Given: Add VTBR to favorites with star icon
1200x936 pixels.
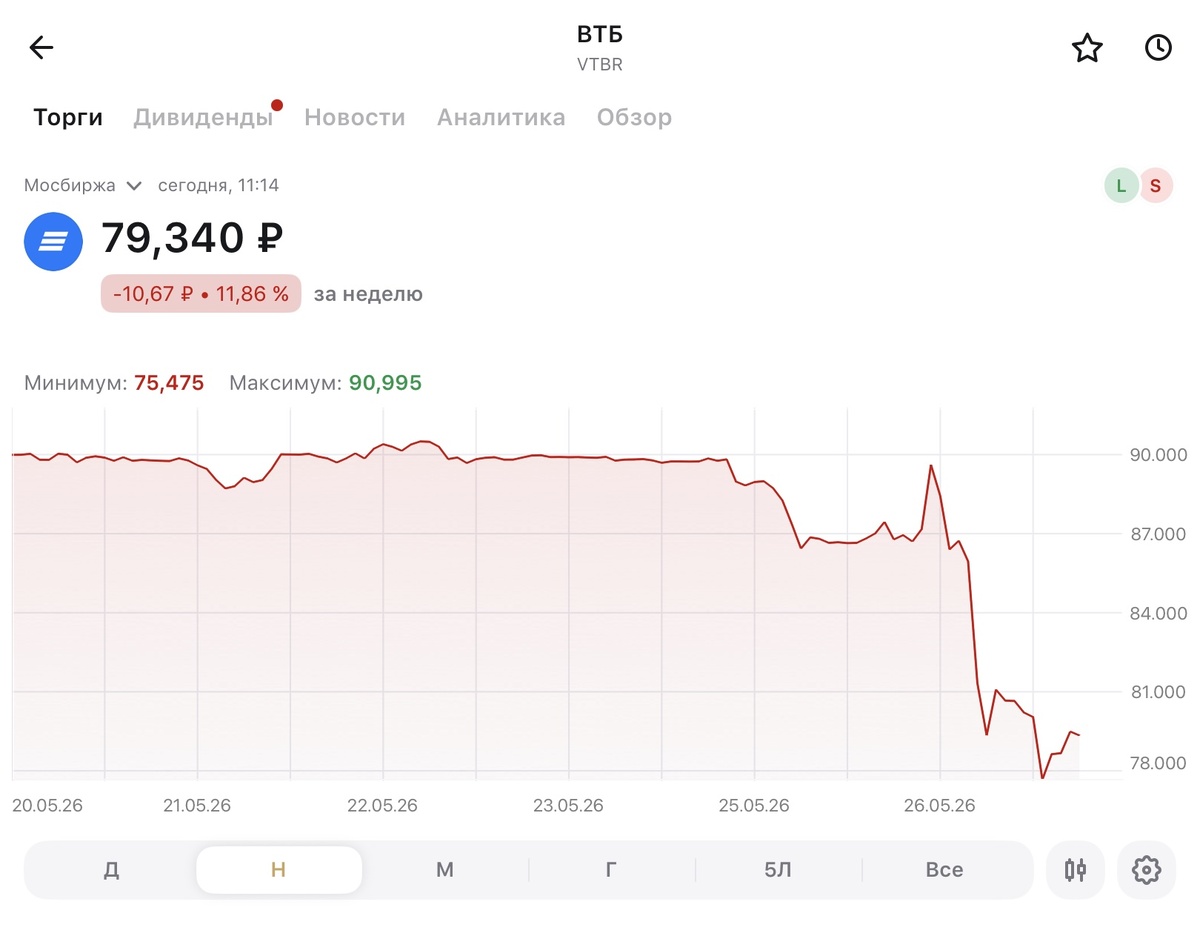Looking at the screenshot, I should [1087, 48].
